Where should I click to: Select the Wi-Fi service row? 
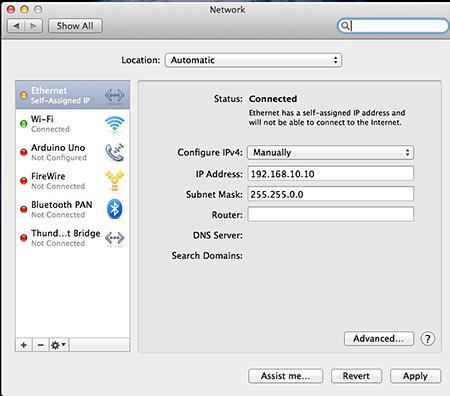(x=73, y=124)
